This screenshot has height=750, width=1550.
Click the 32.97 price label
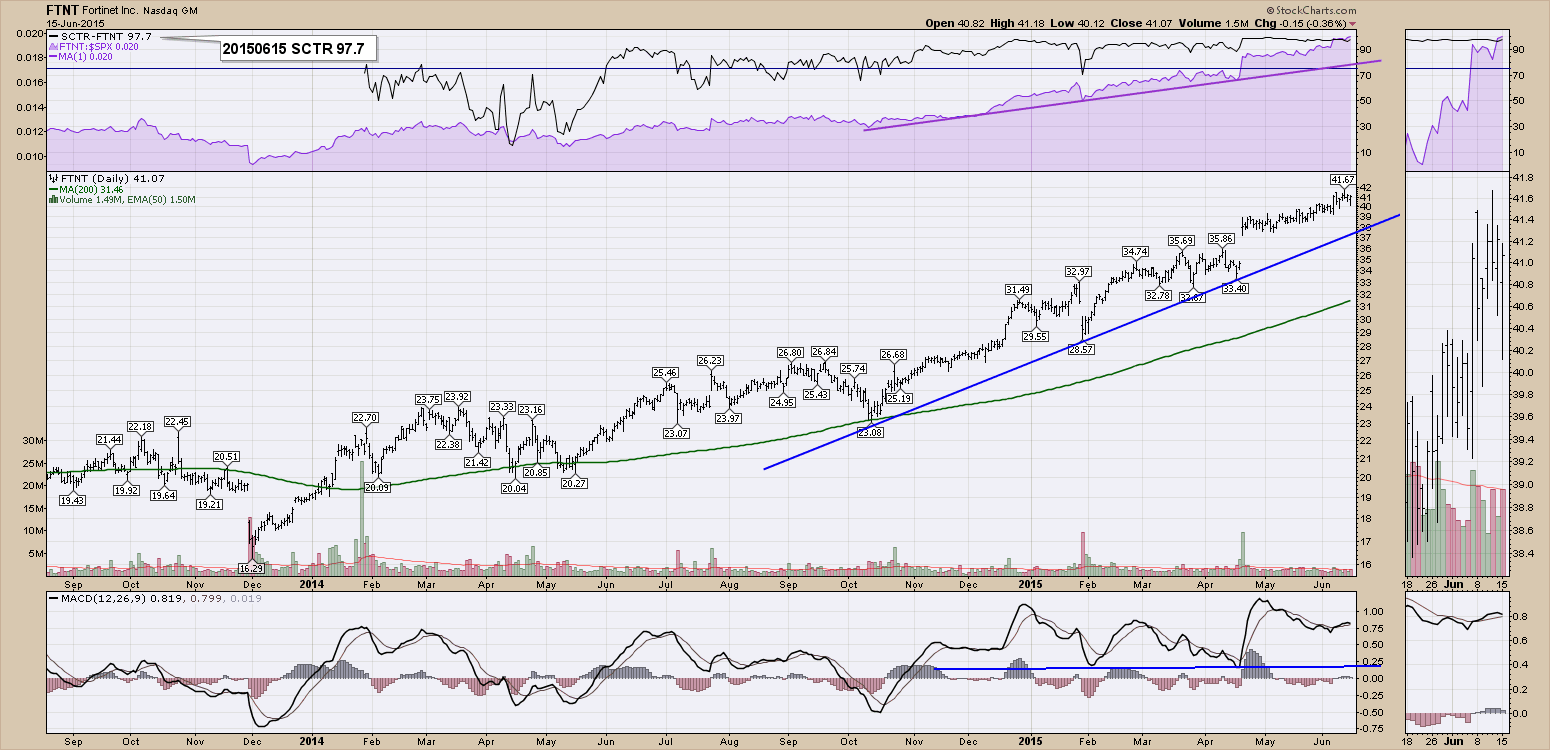click(x=1078, y=271)
